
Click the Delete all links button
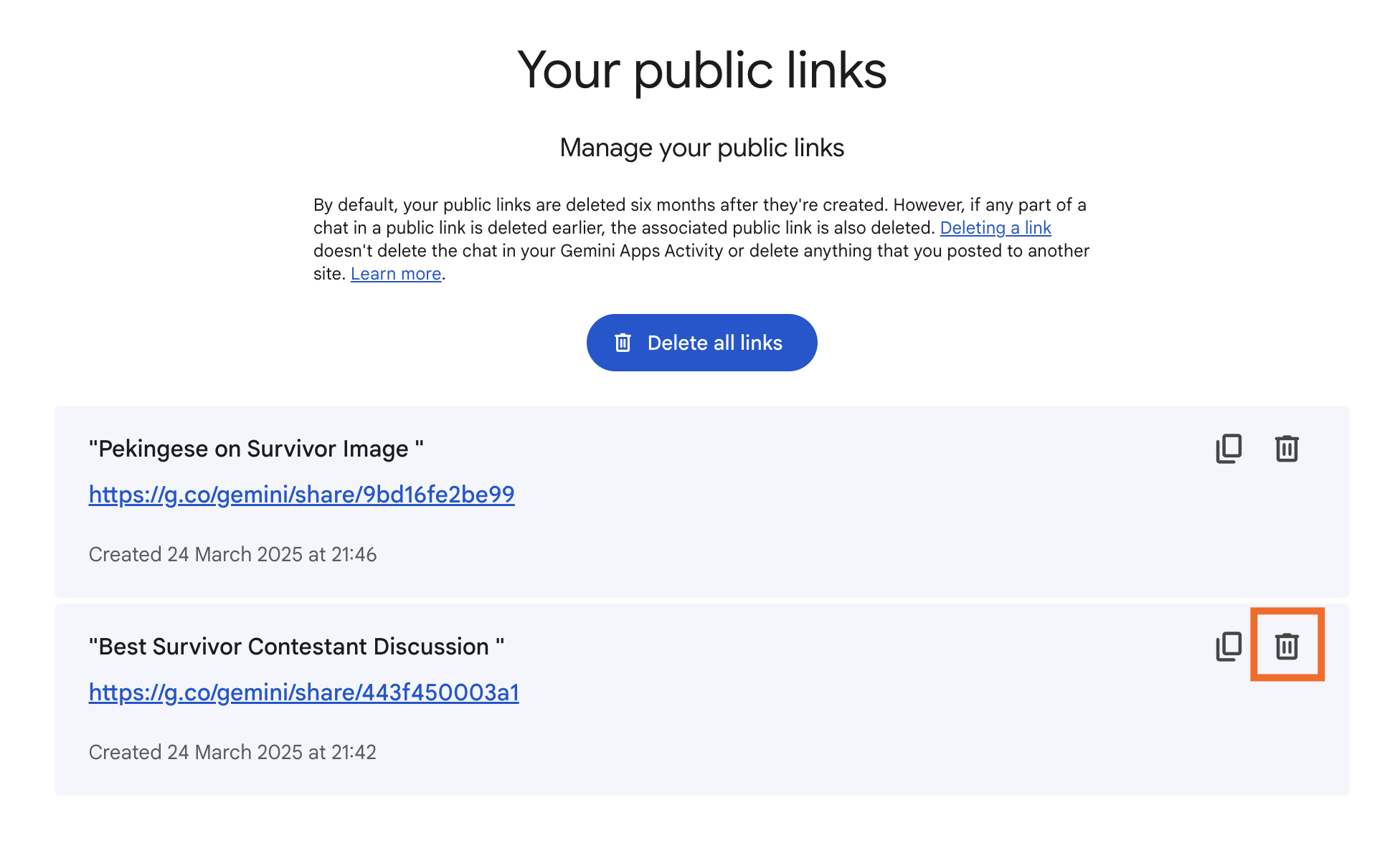701,343
